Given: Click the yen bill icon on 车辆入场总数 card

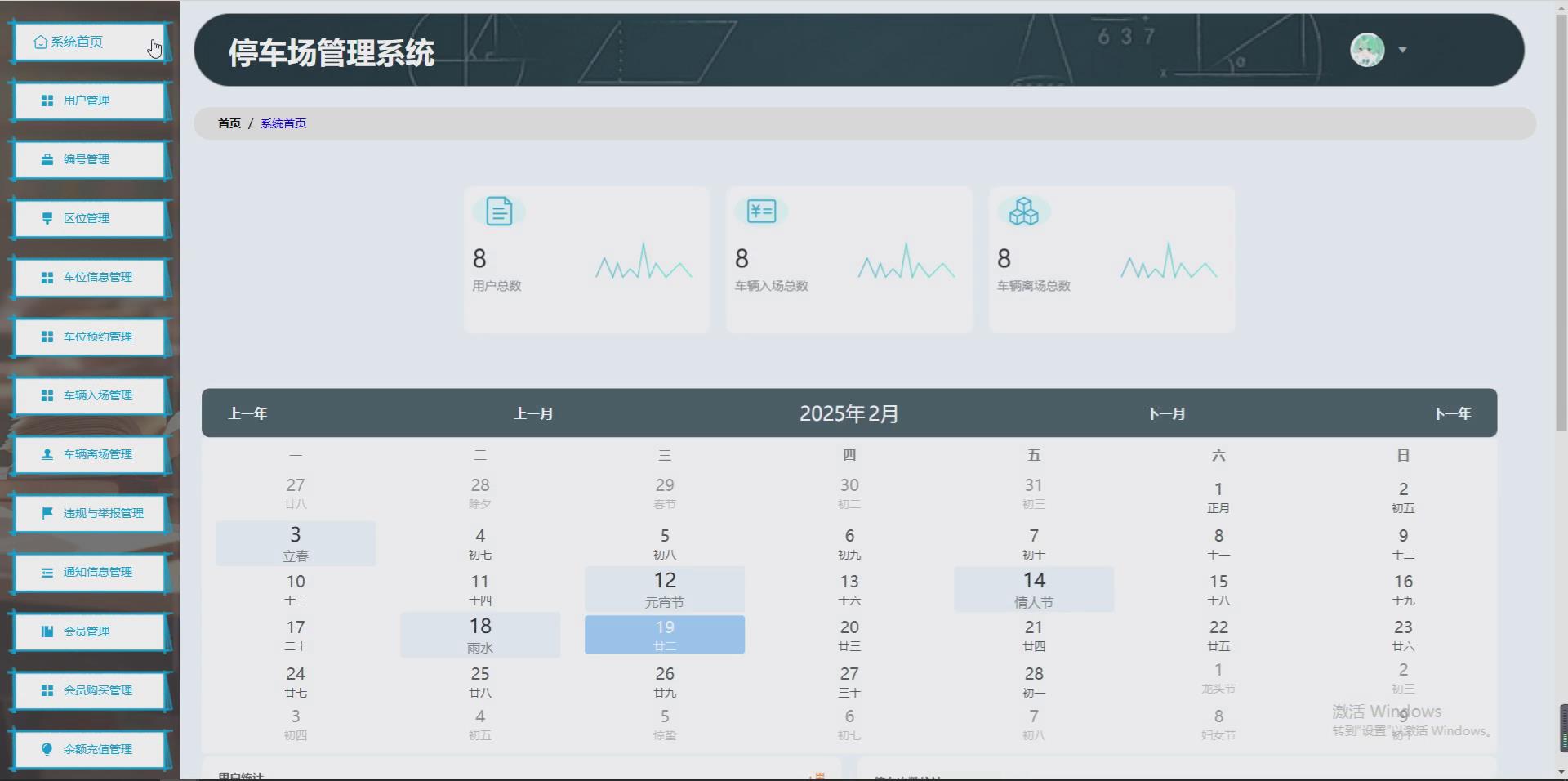Looking at the screenshot, I should 761,211.
